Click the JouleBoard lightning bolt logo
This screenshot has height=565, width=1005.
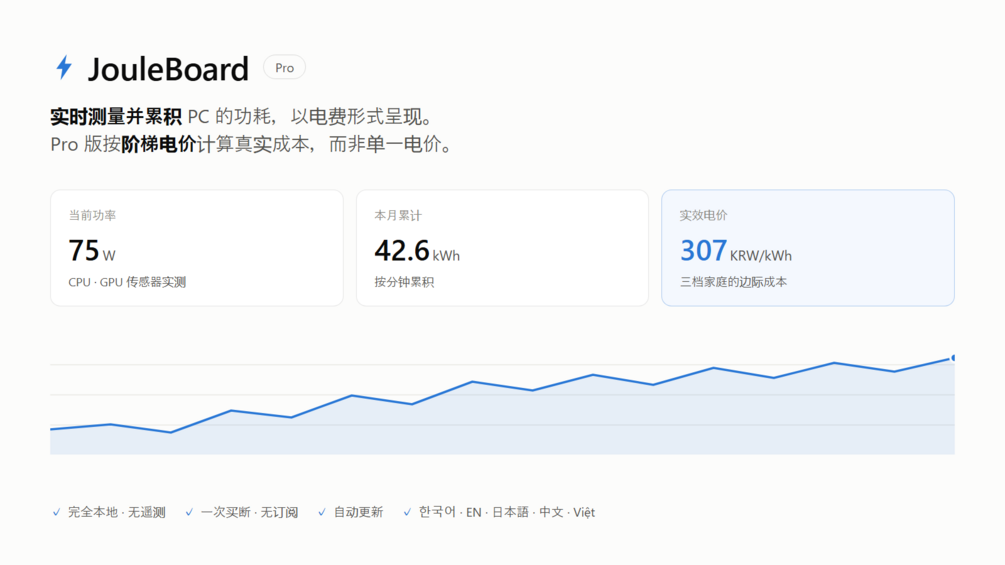64,67
